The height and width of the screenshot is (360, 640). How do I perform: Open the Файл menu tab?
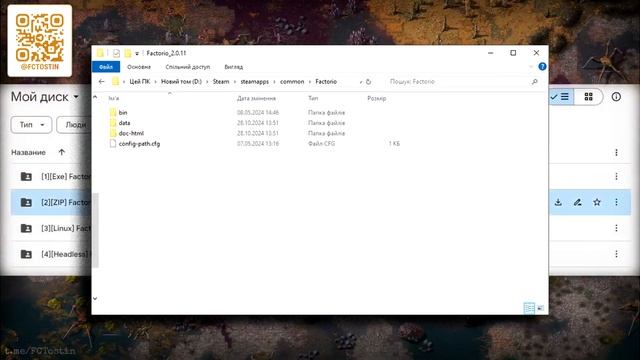(x=106, y=67)
